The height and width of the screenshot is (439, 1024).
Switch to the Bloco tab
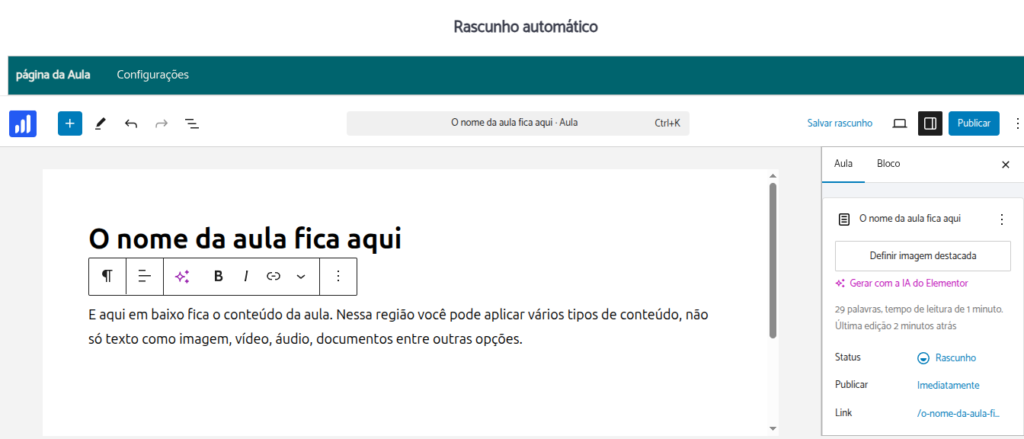tap(888, 163)
